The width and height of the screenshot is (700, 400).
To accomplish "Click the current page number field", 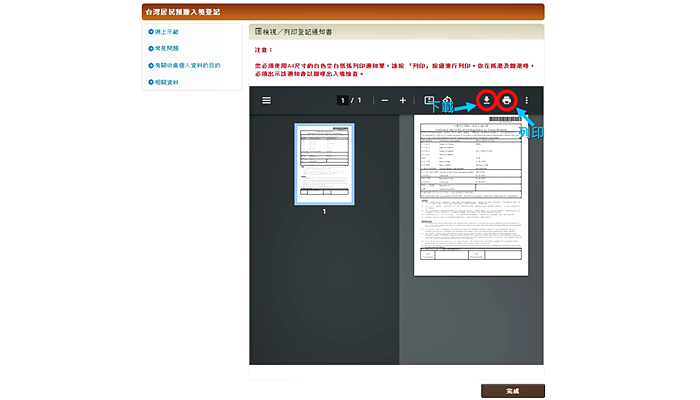I will (341, 100).
